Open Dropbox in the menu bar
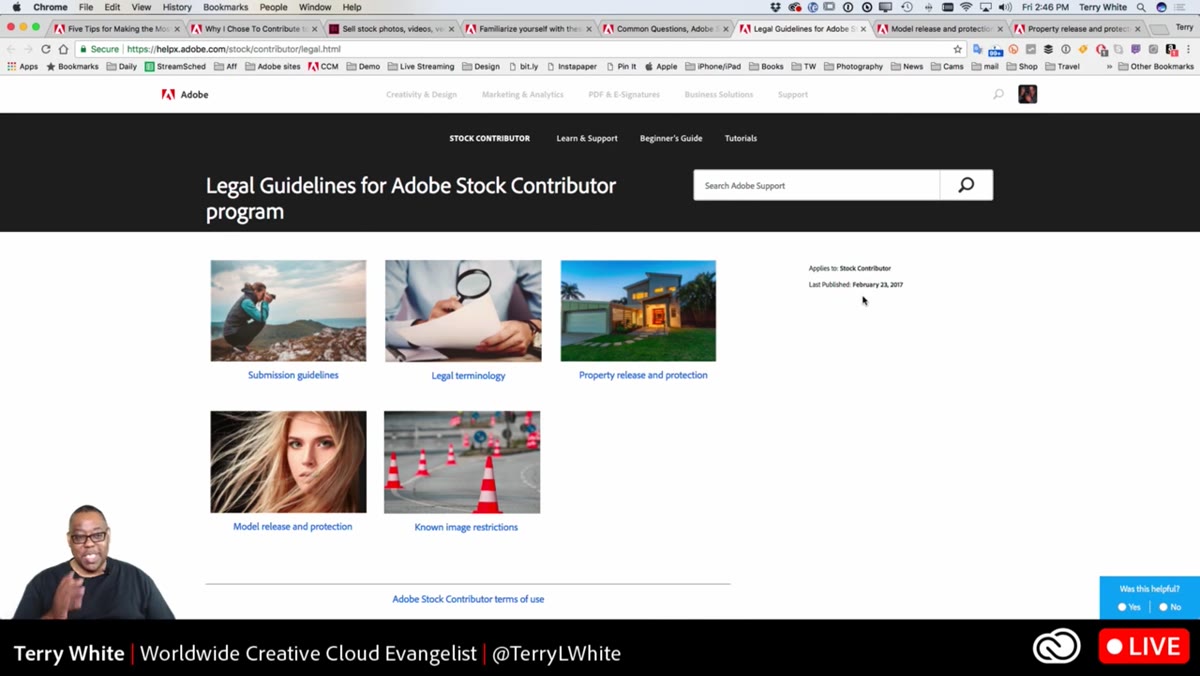This screenshot has width=1200, height=676. point(775,7)
